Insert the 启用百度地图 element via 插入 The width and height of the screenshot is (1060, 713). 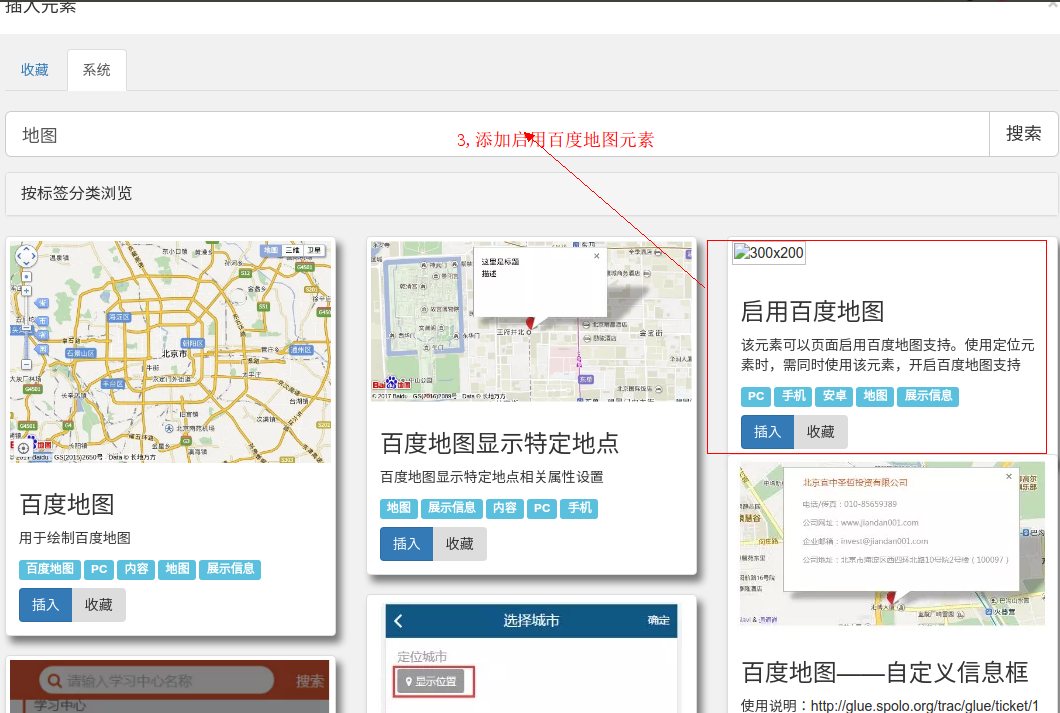tap(767, 432)
